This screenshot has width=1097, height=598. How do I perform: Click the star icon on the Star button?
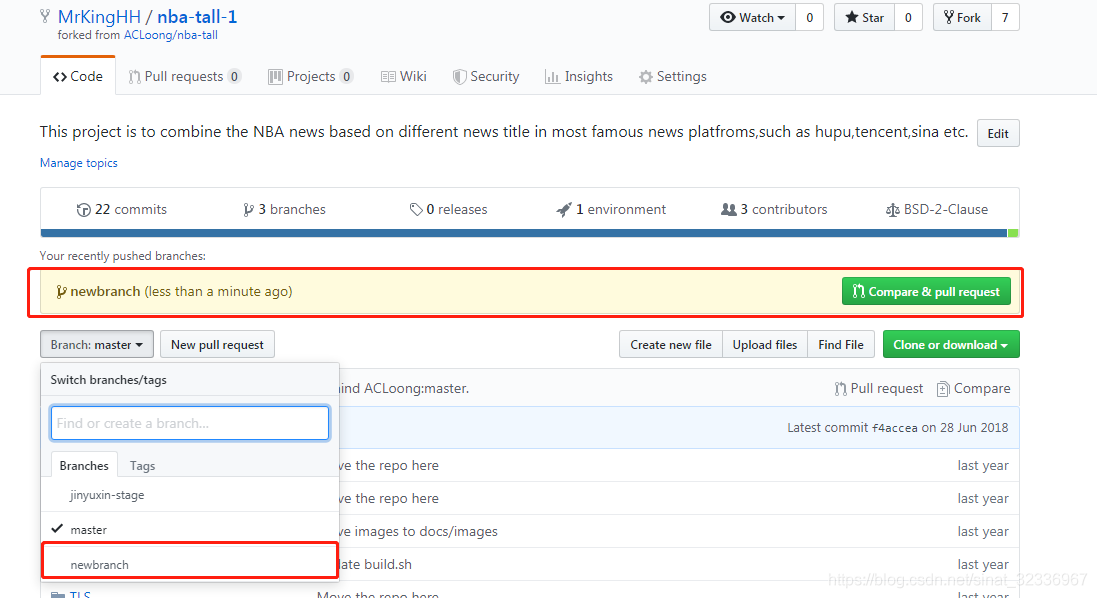851,17
